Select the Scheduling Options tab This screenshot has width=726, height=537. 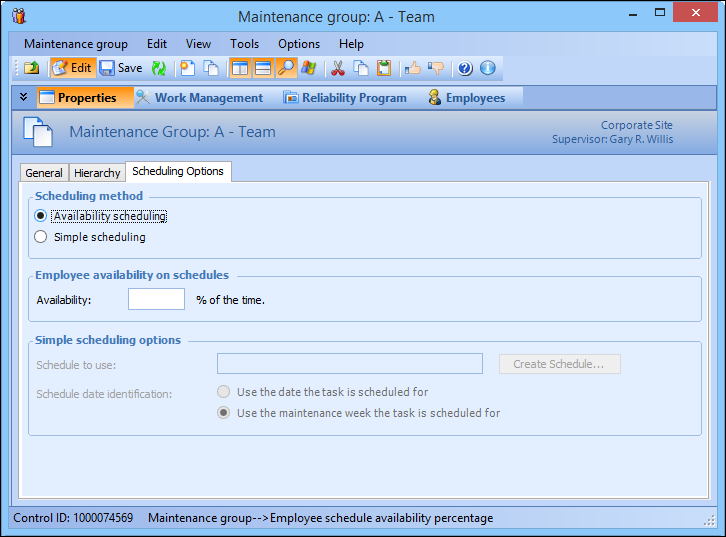[x=178, y=171]
